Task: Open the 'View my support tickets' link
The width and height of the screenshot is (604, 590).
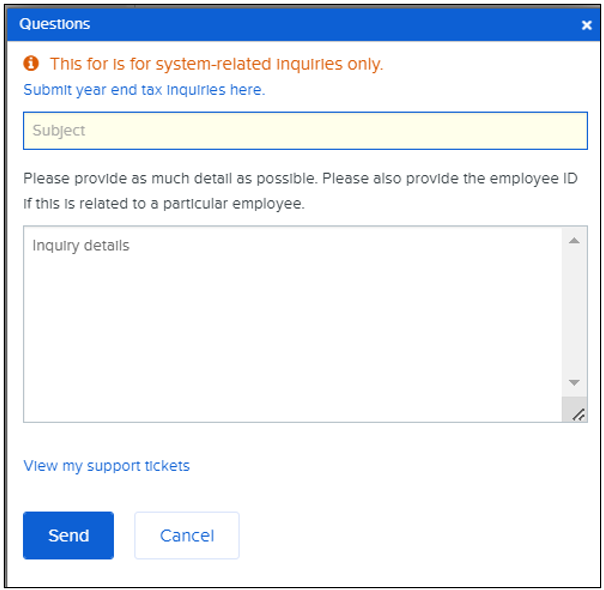Action: coord(106,465)
